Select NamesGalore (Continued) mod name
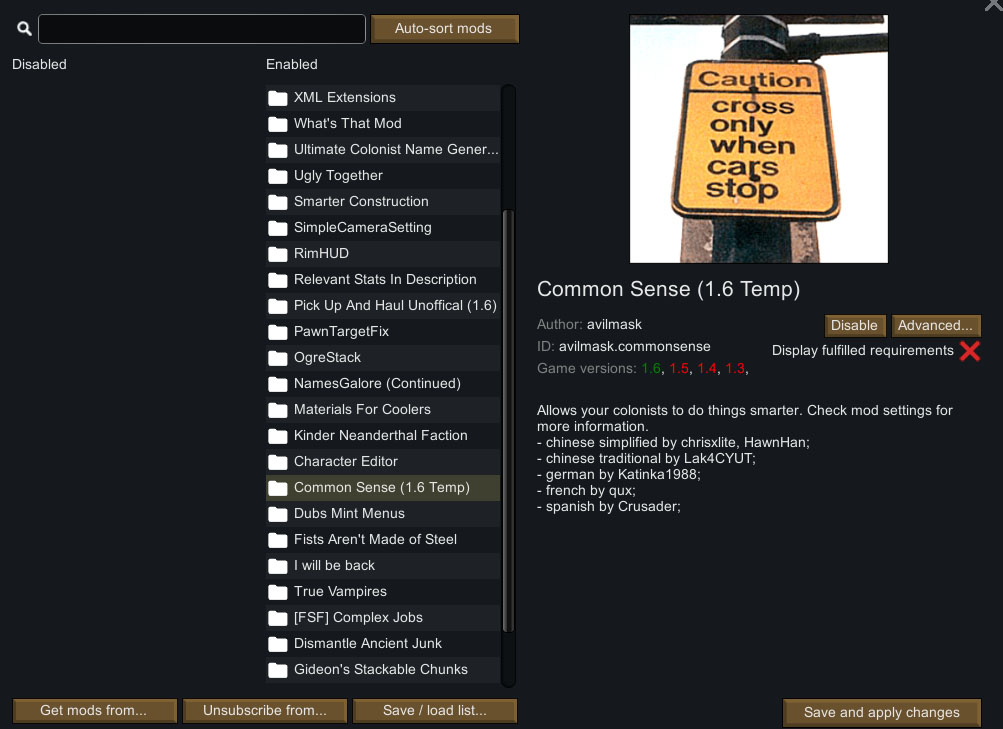This screenshot has height=729, width=1003. coord(377,384)
